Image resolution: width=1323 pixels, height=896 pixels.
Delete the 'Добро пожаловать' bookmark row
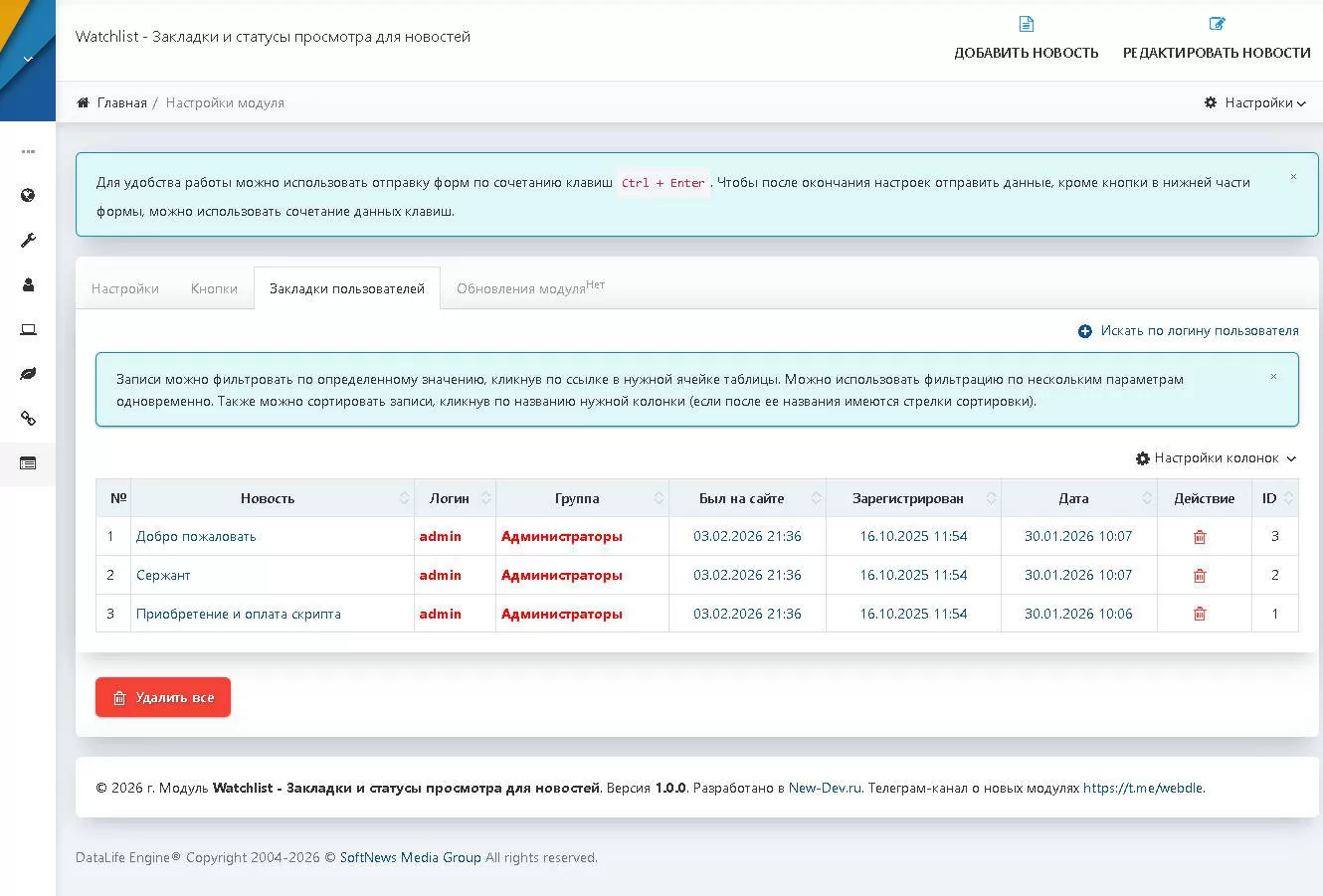1199,537
